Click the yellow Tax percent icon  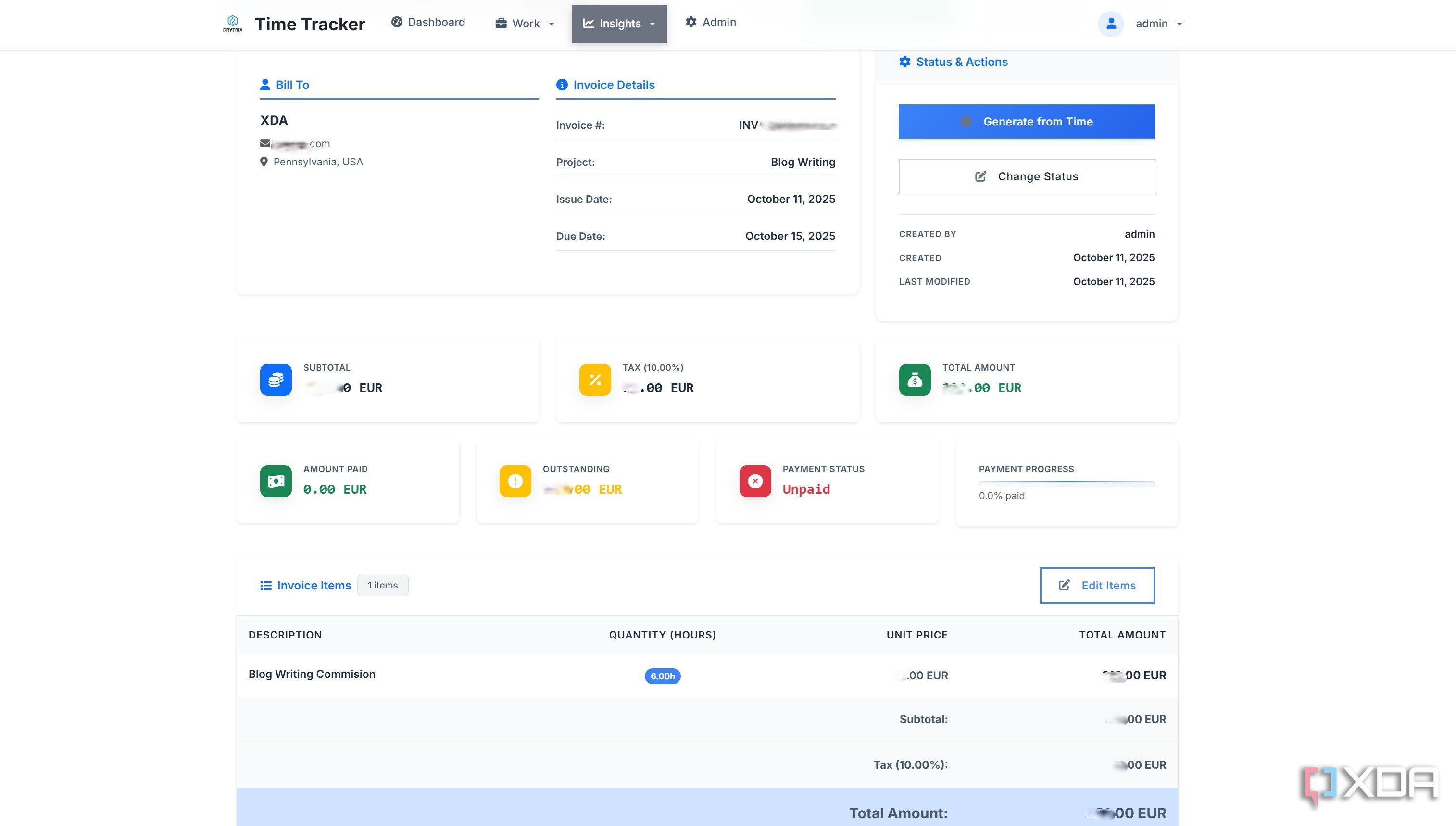(595, 379)
